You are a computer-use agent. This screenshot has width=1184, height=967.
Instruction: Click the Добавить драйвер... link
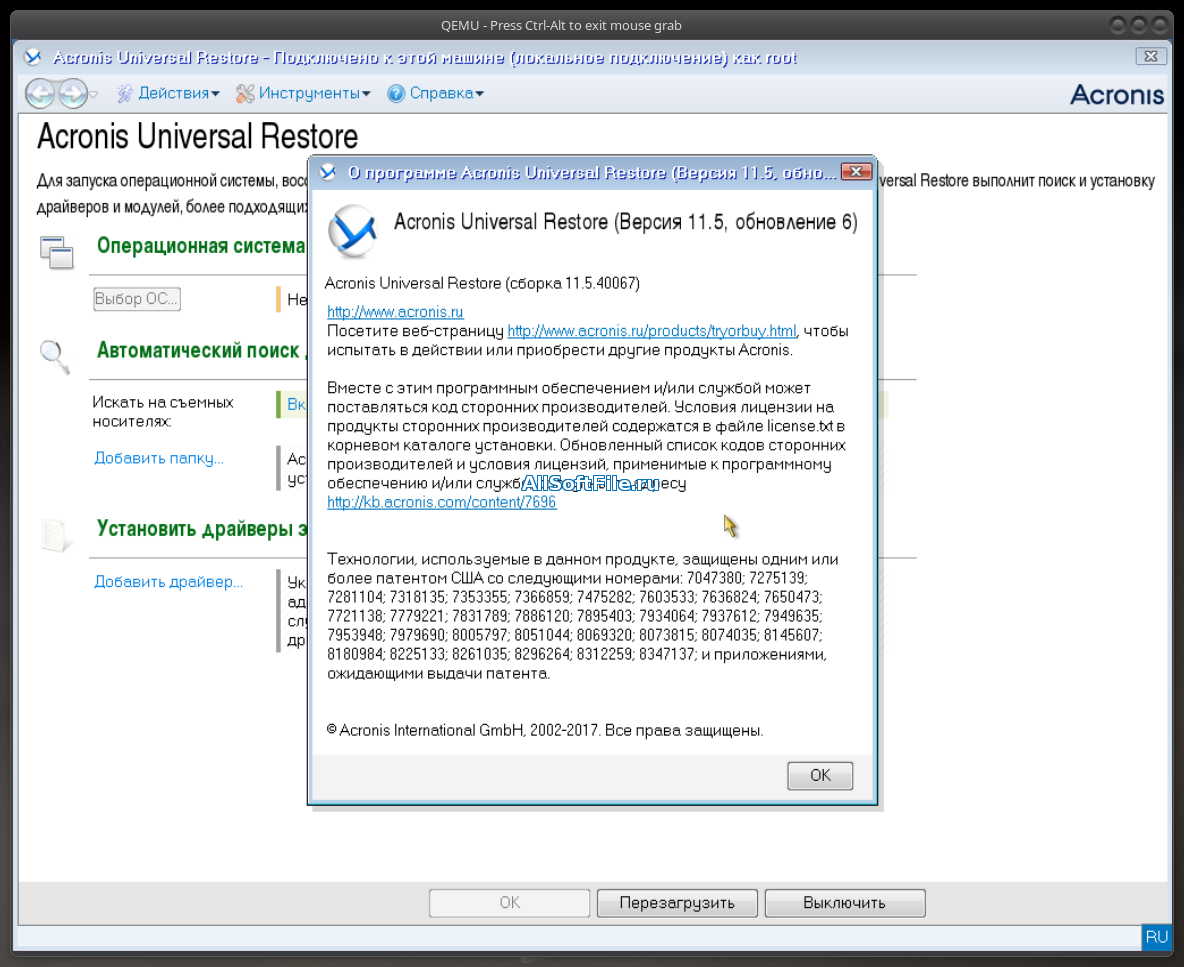(168, 582)
